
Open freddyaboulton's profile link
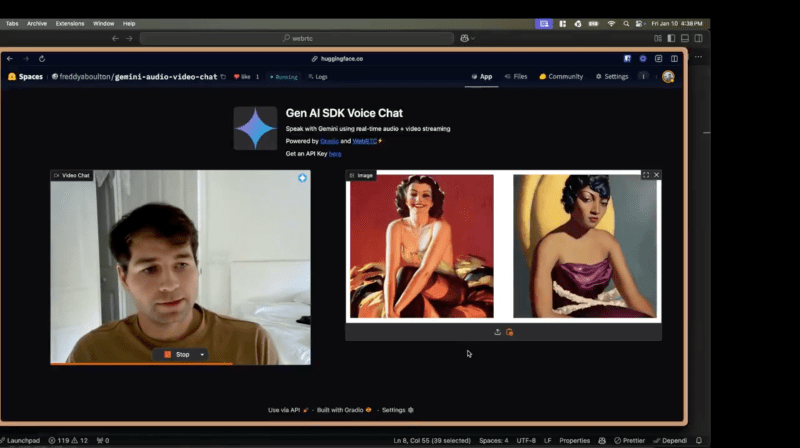tap(85, 77)
